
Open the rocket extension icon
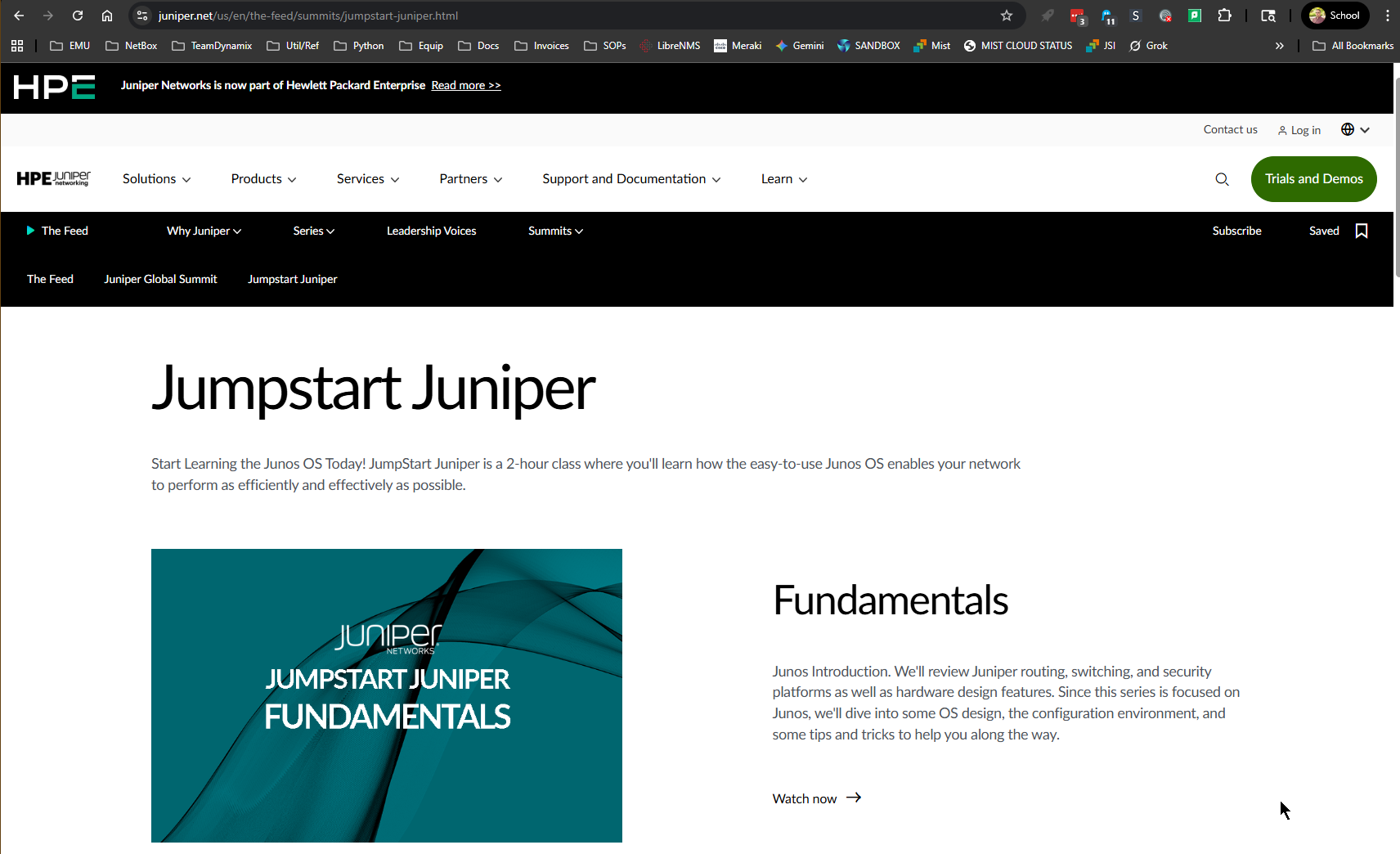coord(1048,16)
